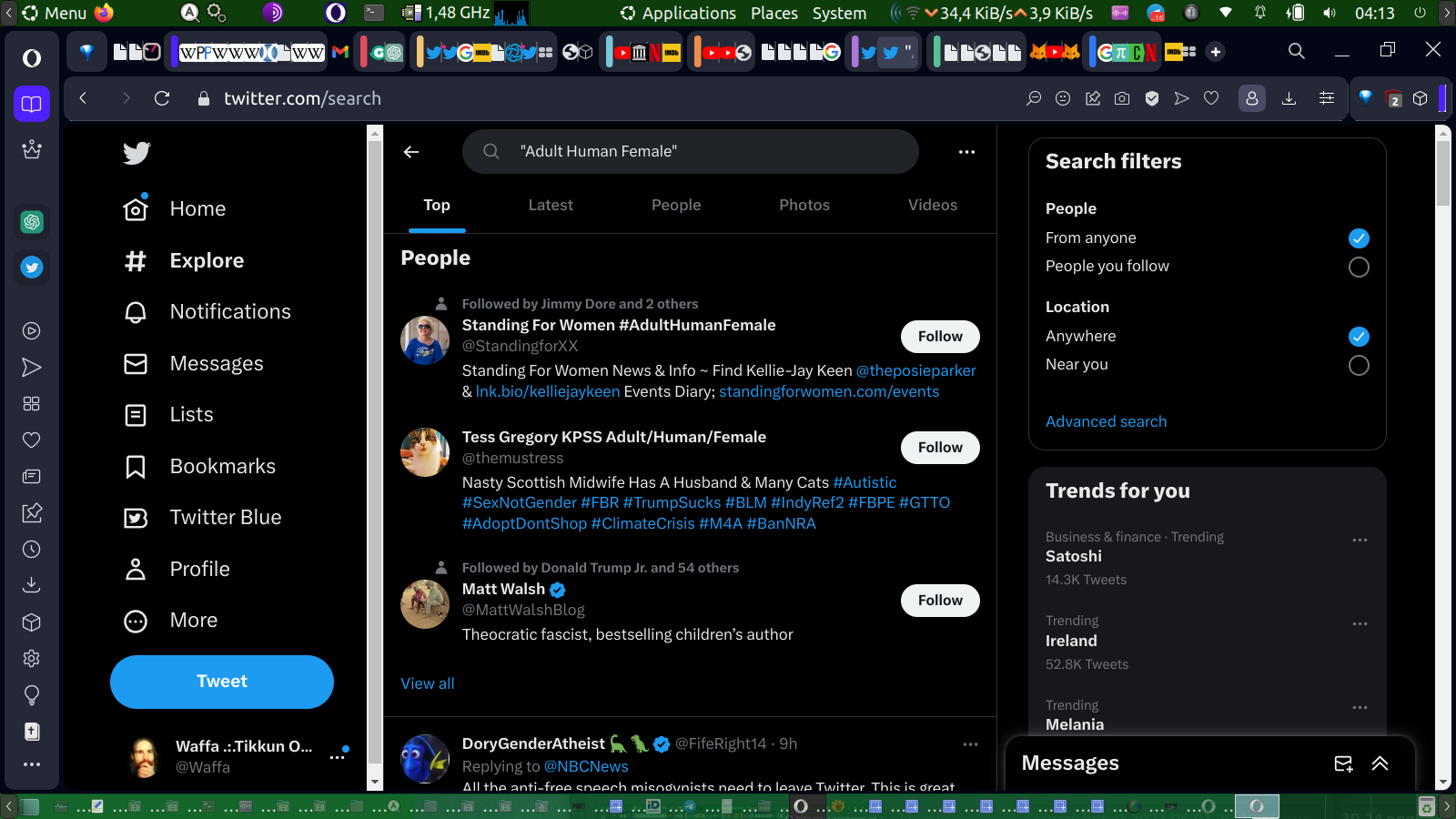Select the Near you radio button
1456x819 pixels.
1359,366
